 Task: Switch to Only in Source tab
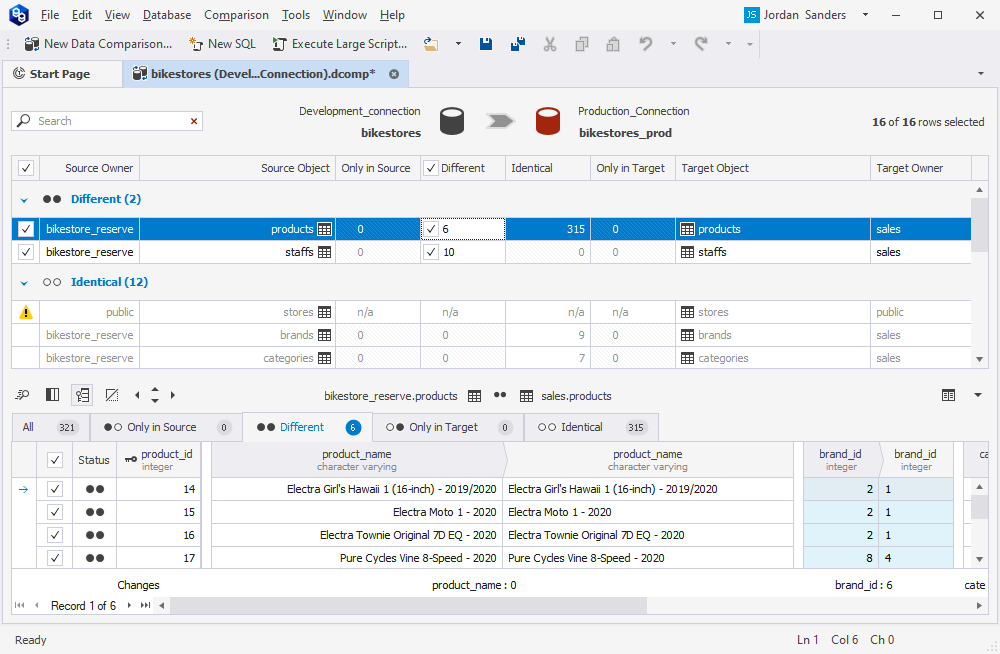pos(166,427)
